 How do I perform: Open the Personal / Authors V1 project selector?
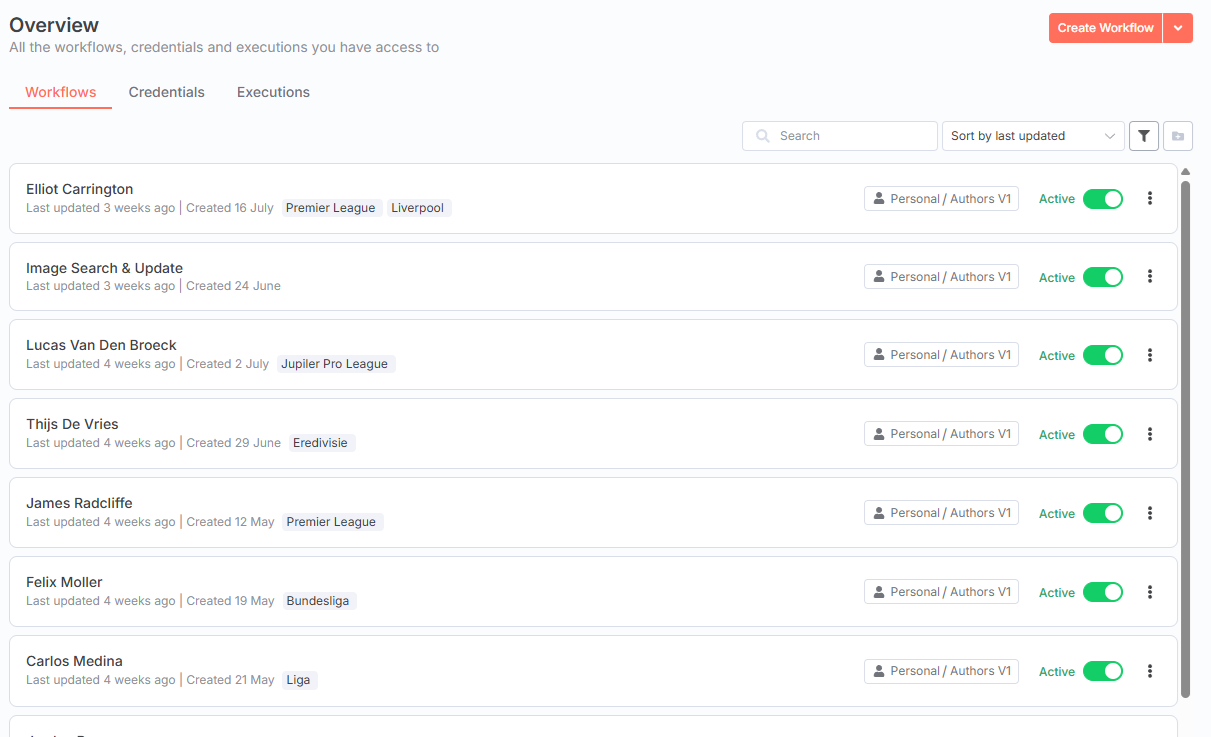(x=941, y=198)
